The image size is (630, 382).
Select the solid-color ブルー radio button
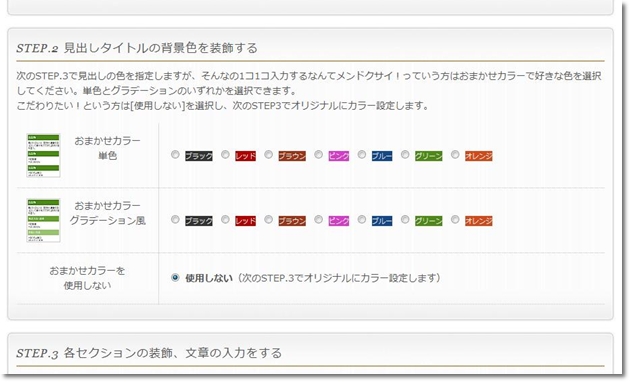click(362, 155)
